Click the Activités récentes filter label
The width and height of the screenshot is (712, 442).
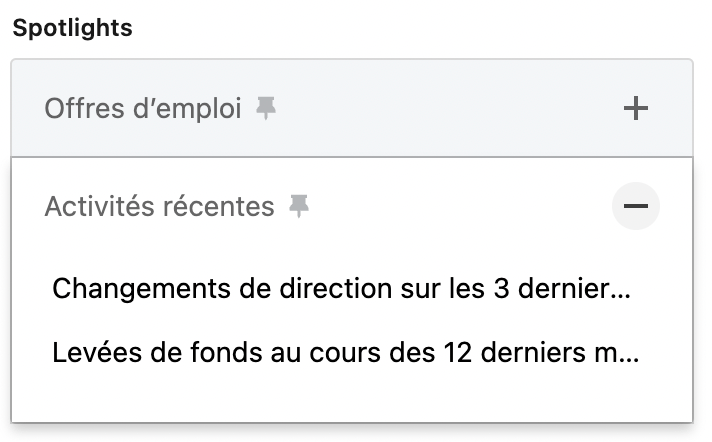[x=159, y=206]
